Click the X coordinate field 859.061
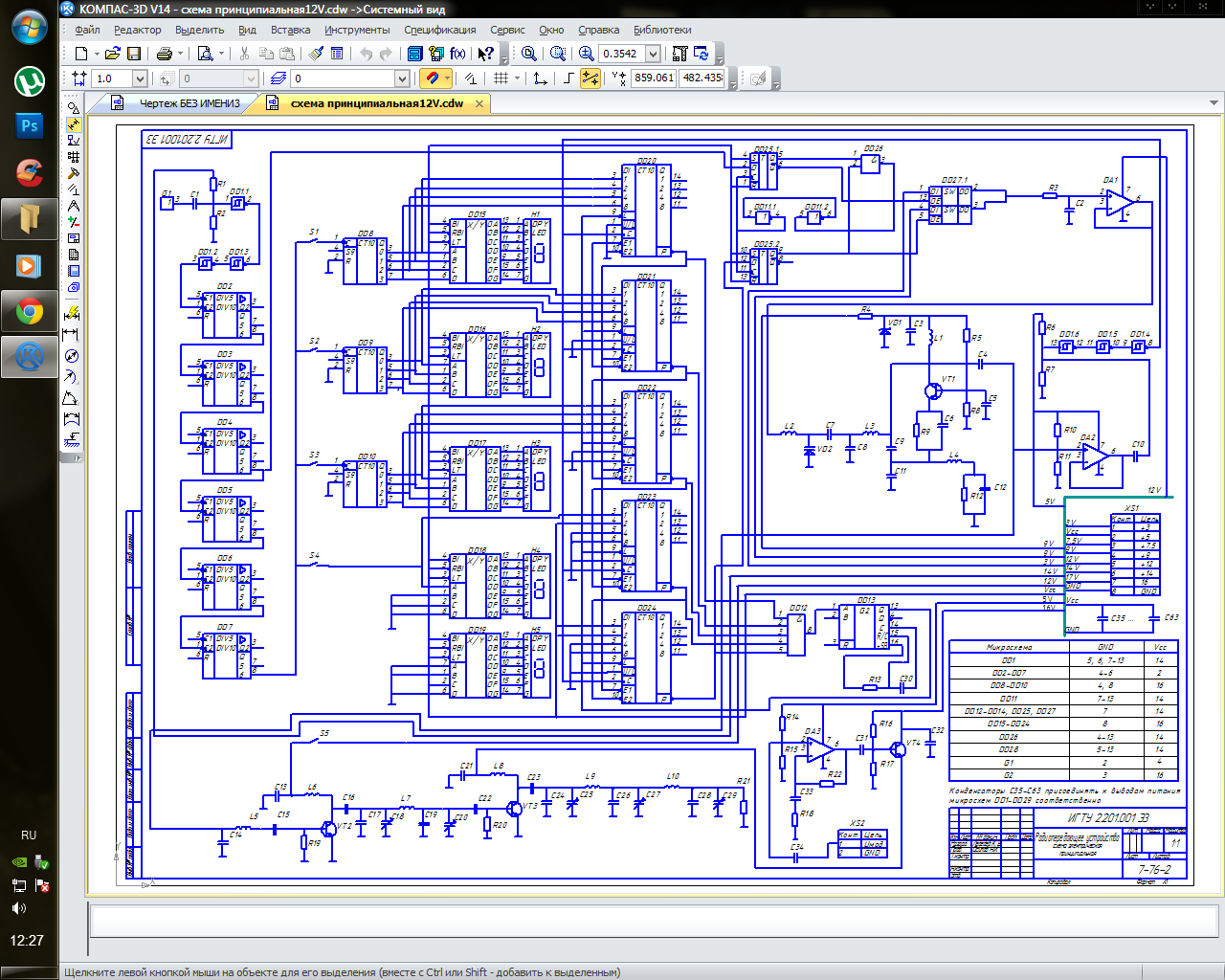Image resolution: width=1225 pixels, height=980 pixels. pos(654,78)
